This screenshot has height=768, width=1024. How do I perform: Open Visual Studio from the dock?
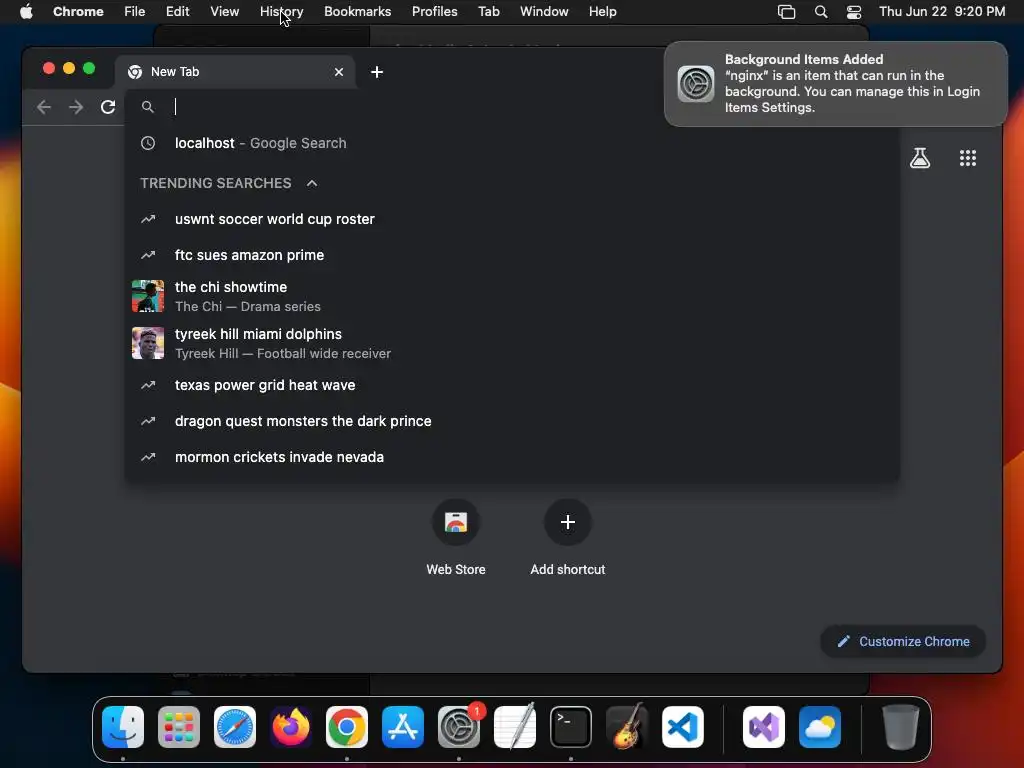click(x=764, y=727)
